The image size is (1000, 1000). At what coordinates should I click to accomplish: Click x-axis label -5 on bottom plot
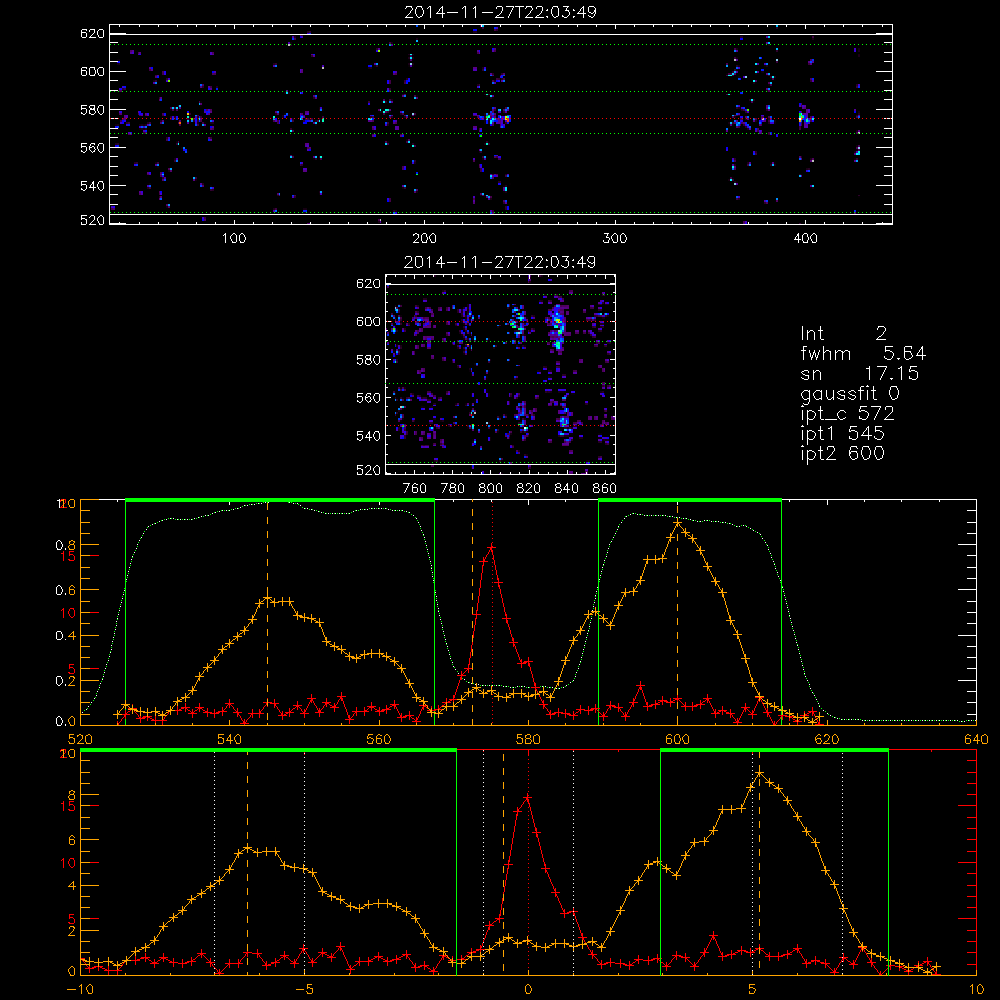(304, 989)
